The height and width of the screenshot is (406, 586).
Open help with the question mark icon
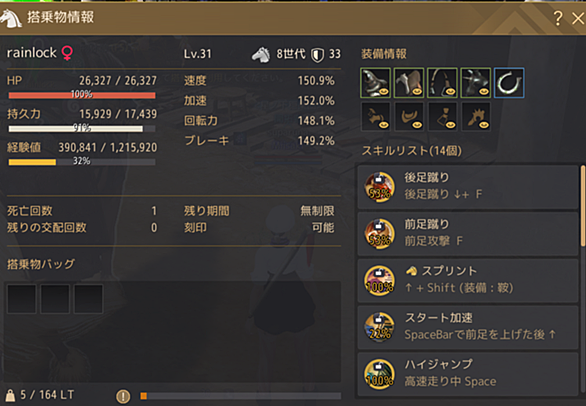coord(558,18)
